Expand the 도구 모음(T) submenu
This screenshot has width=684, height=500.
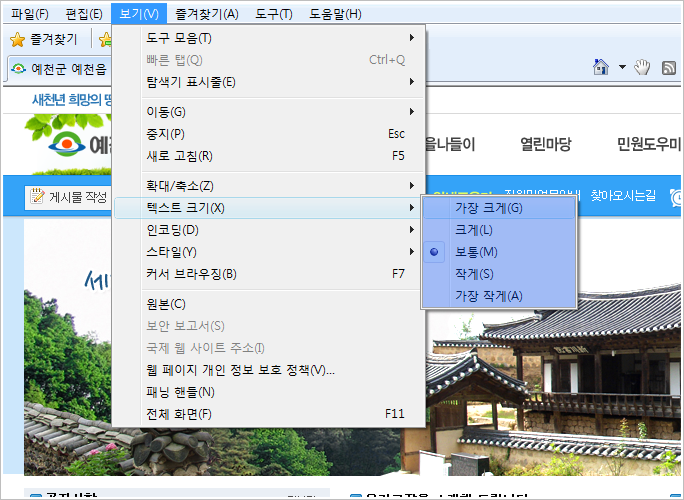[269, 38]
